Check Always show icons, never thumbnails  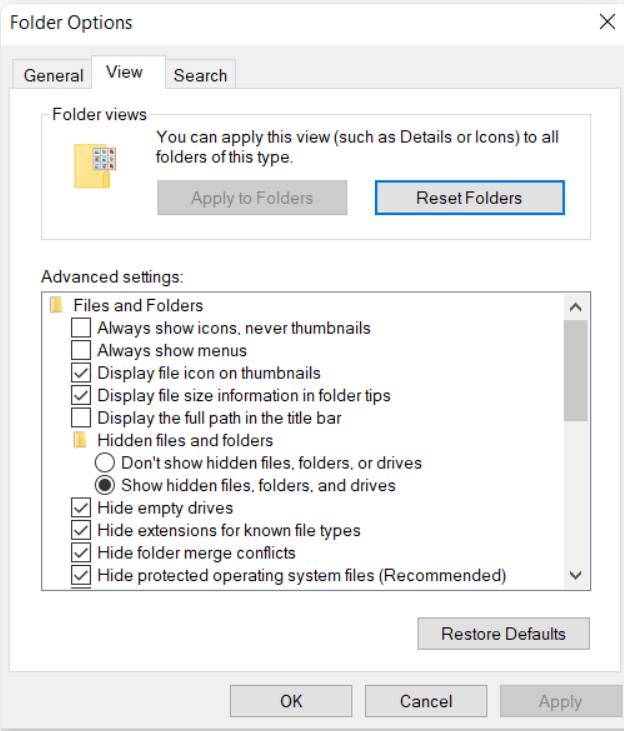81,328
